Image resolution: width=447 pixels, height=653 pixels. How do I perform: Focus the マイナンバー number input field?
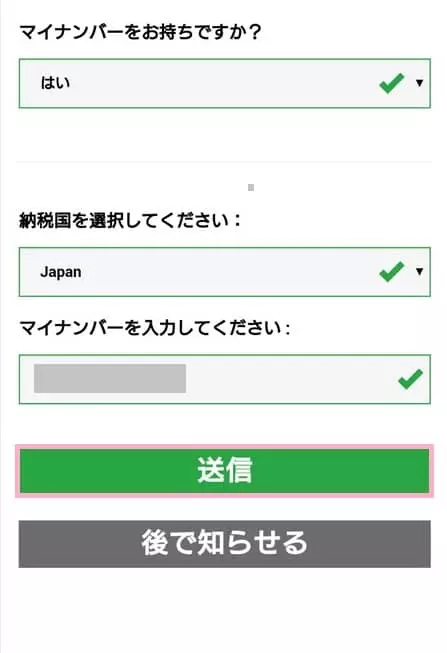point(225,379)
